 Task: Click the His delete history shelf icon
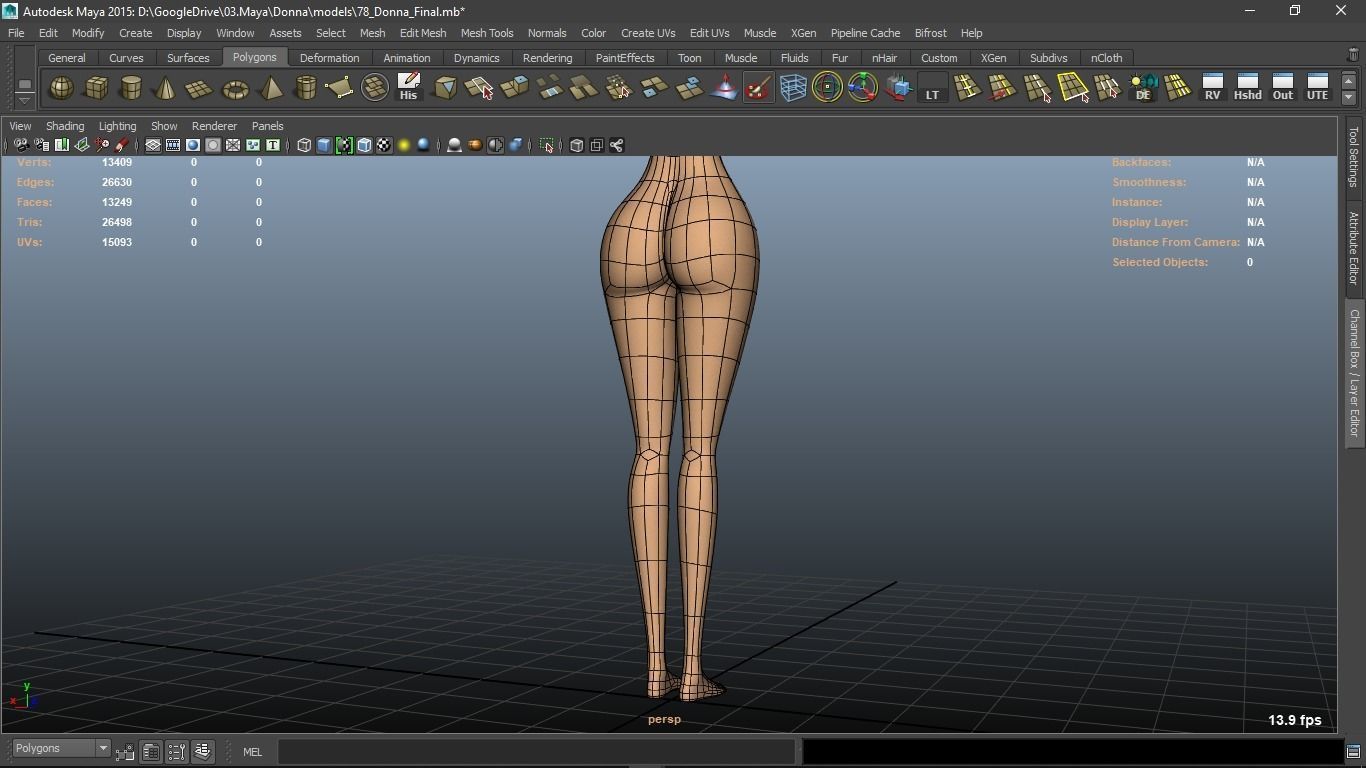tap(408, 89)
